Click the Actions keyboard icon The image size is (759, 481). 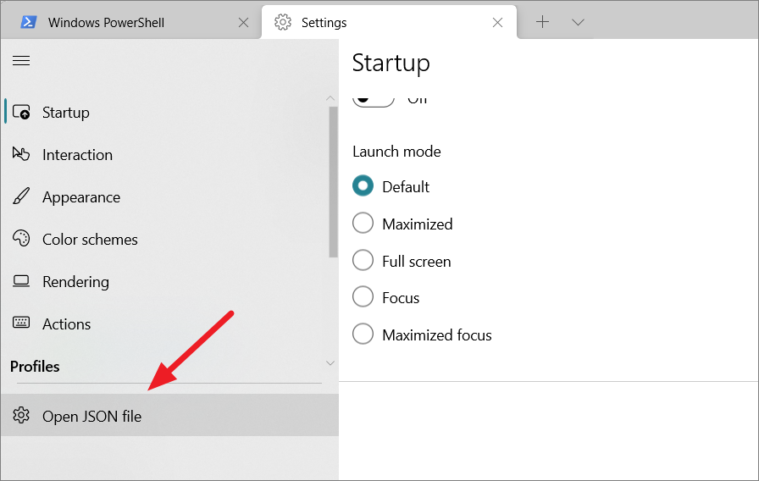21,323
